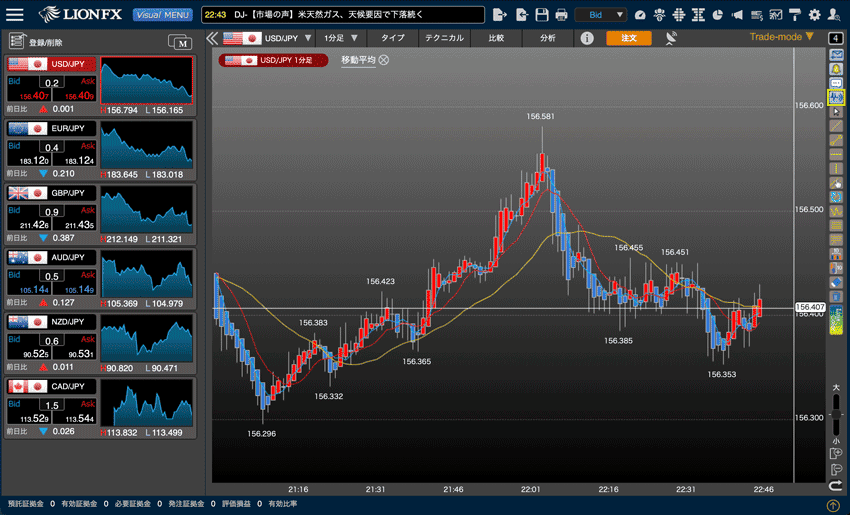This screenshot has width=850, height=515.
Task: Open the 1分足 timeframe dropdown
Action: [342, 38]
